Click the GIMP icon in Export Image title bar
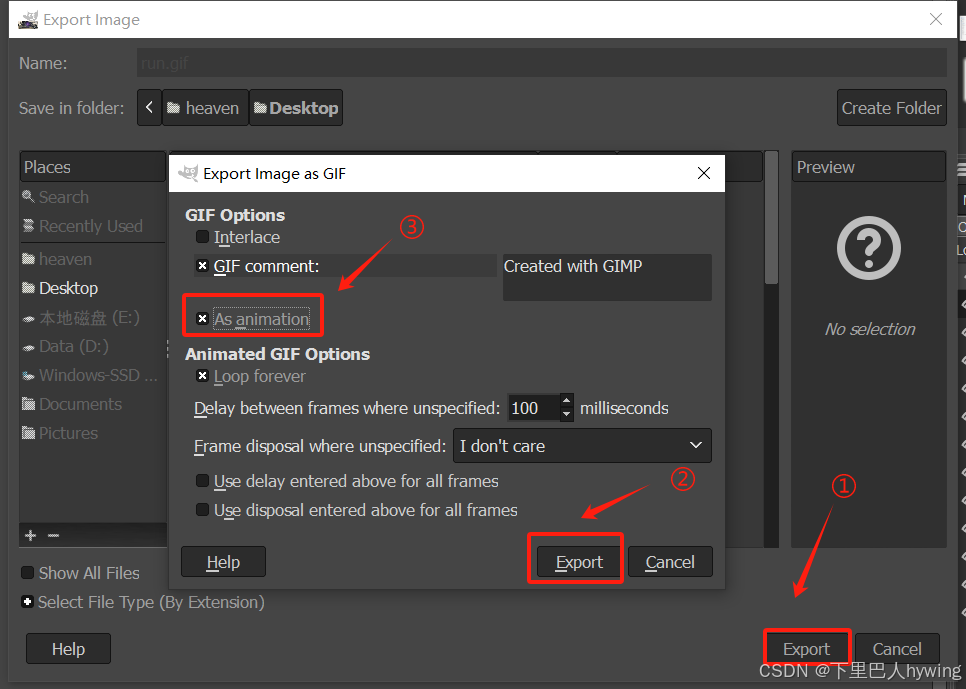The height and width of the screenshot is (689, 966). [28, 20]
